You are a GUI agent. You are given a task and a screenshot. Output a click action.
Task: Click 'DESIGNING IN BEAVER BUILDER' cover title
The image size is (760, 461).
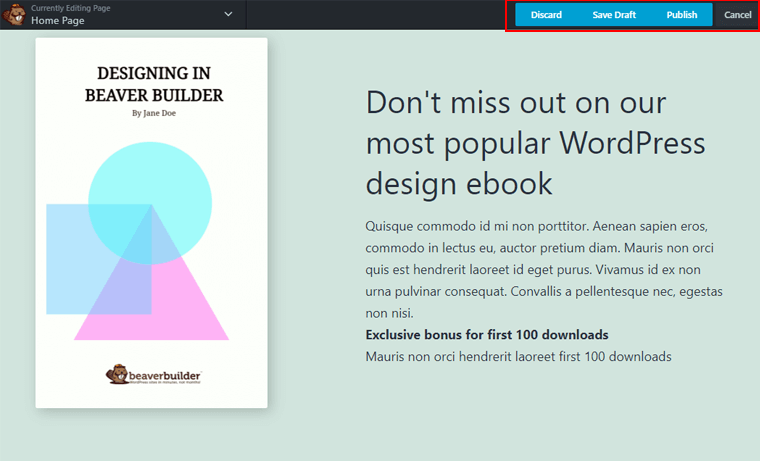[154, 84]
